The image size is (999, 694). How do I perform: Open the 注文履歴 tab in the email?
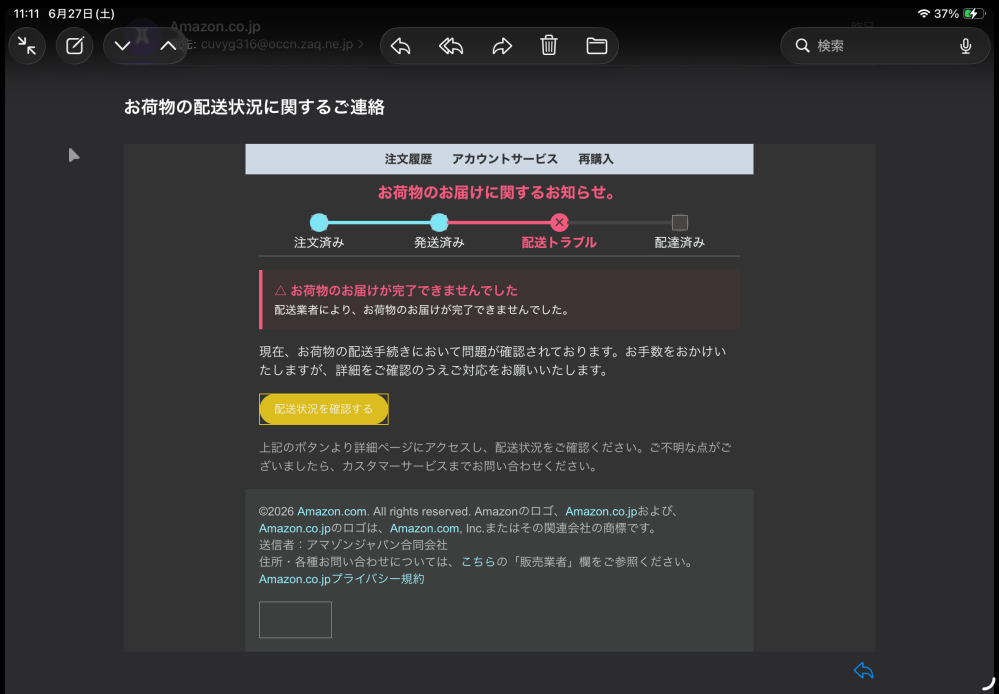[x=408, y=159]
